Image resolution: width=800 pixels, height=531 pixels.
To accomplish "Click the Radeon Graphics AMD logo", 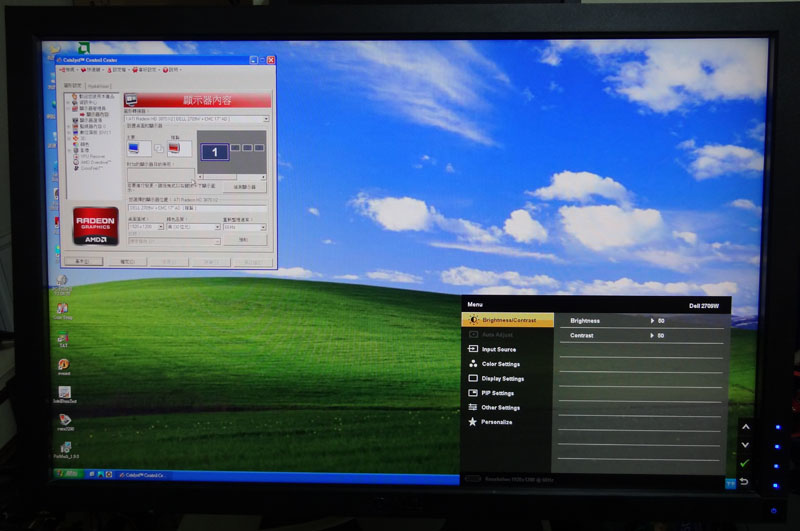I will coord(96,226).
